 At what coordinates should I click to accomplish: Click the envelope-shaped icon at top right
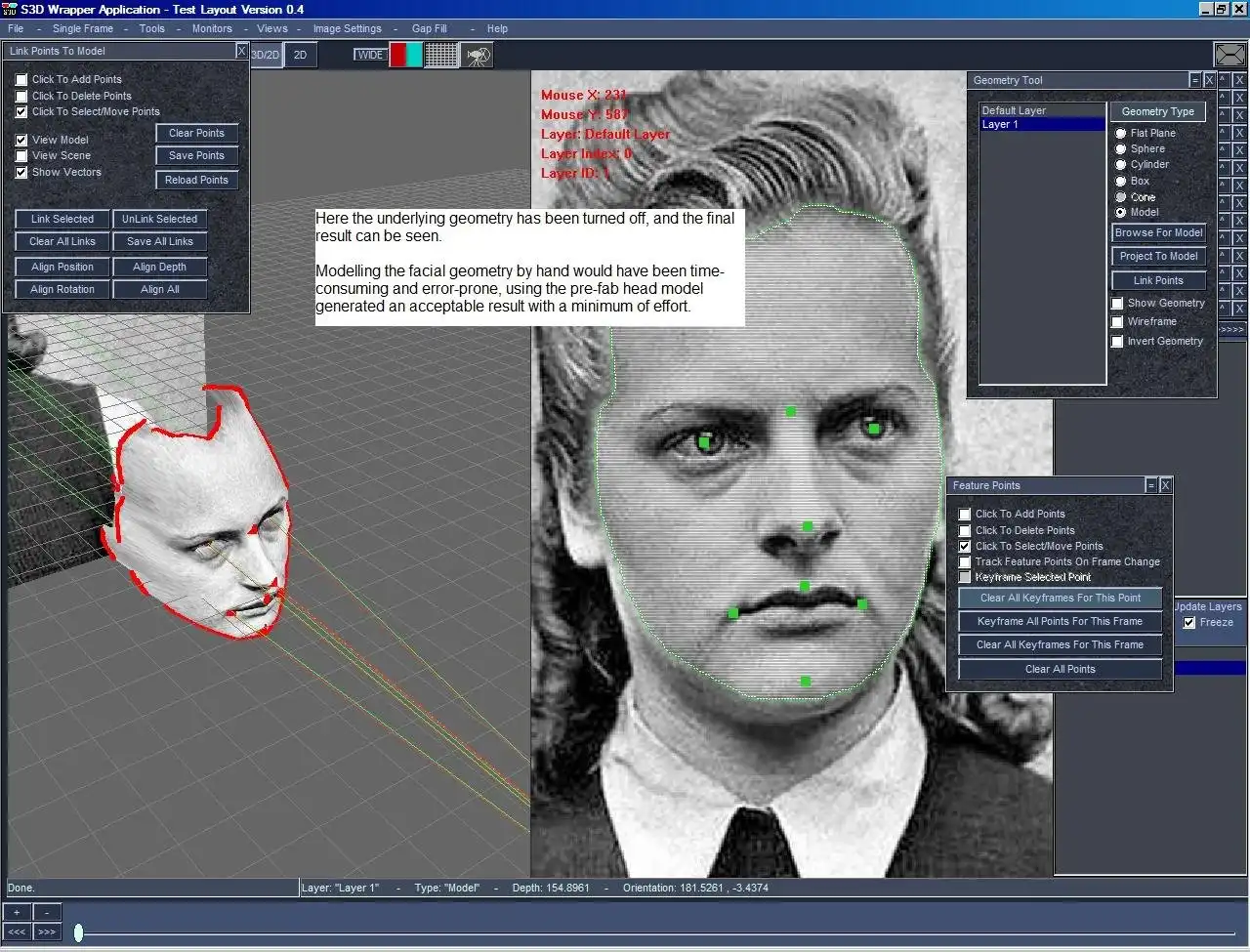[x=1229, y=55]
